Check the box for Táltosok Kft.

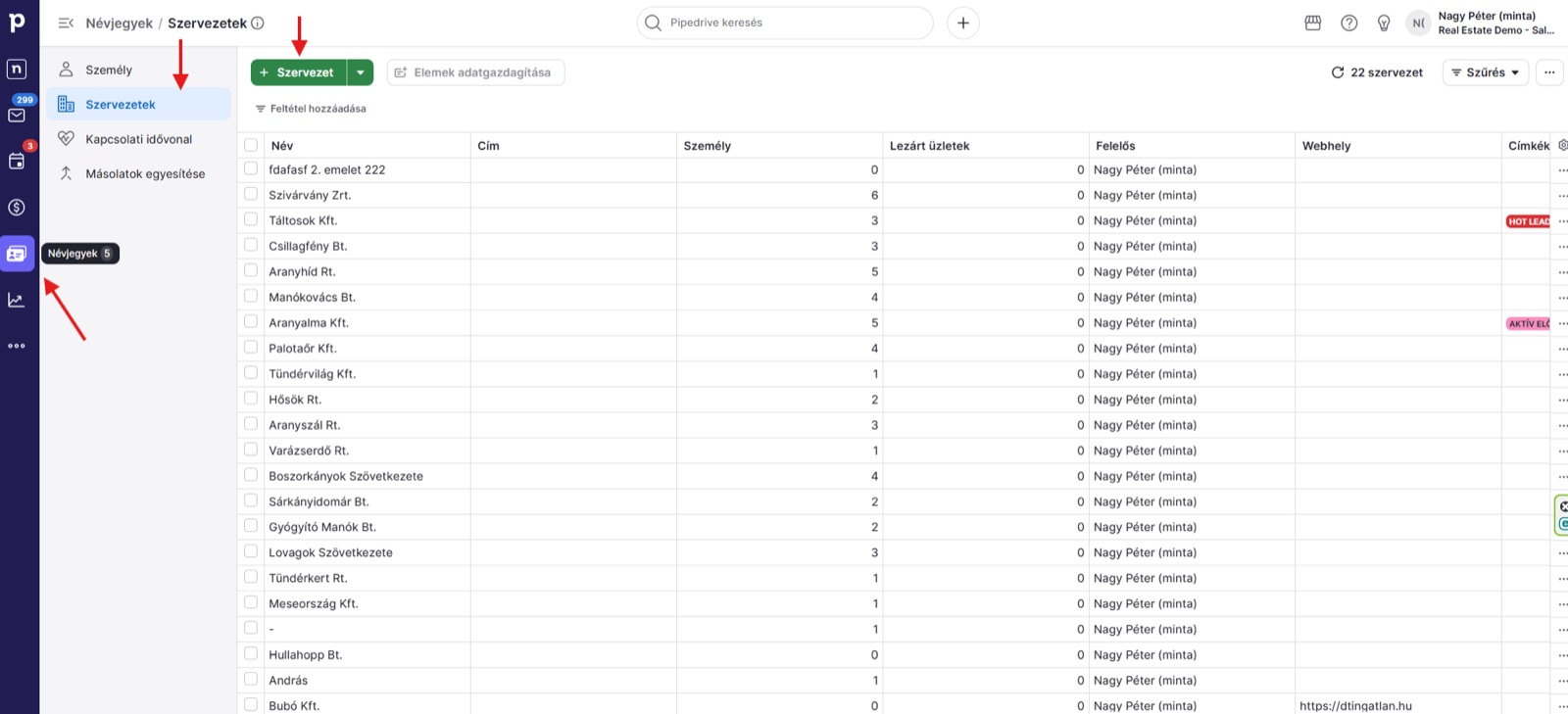coord(251,219)
